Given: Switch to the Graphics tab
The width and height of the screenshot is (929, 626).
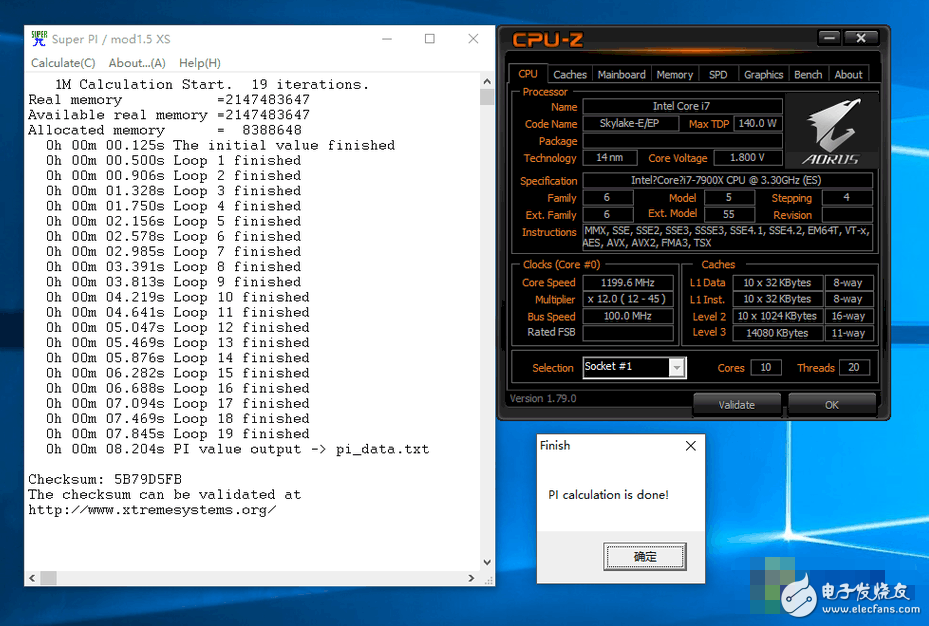Looking at the screenshot, I should click(763, 73).
